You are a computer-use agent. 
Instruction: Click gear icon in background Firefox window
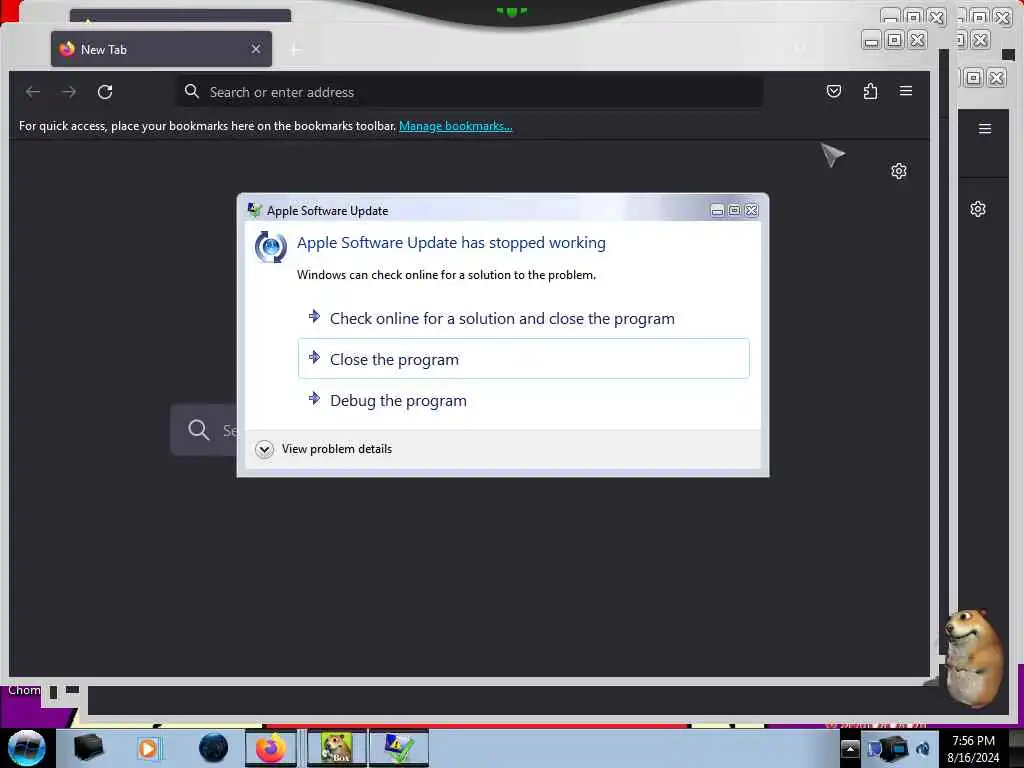[x=978, y=209]
